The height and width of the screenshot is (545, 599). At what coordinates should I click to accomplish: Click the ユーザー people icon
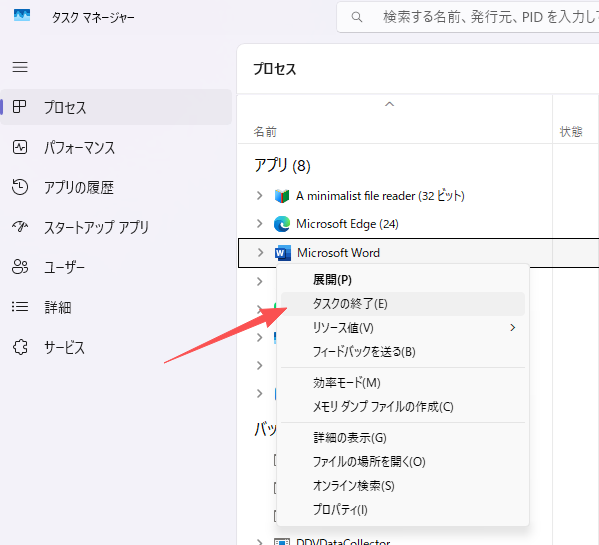(x=20, y=267)
